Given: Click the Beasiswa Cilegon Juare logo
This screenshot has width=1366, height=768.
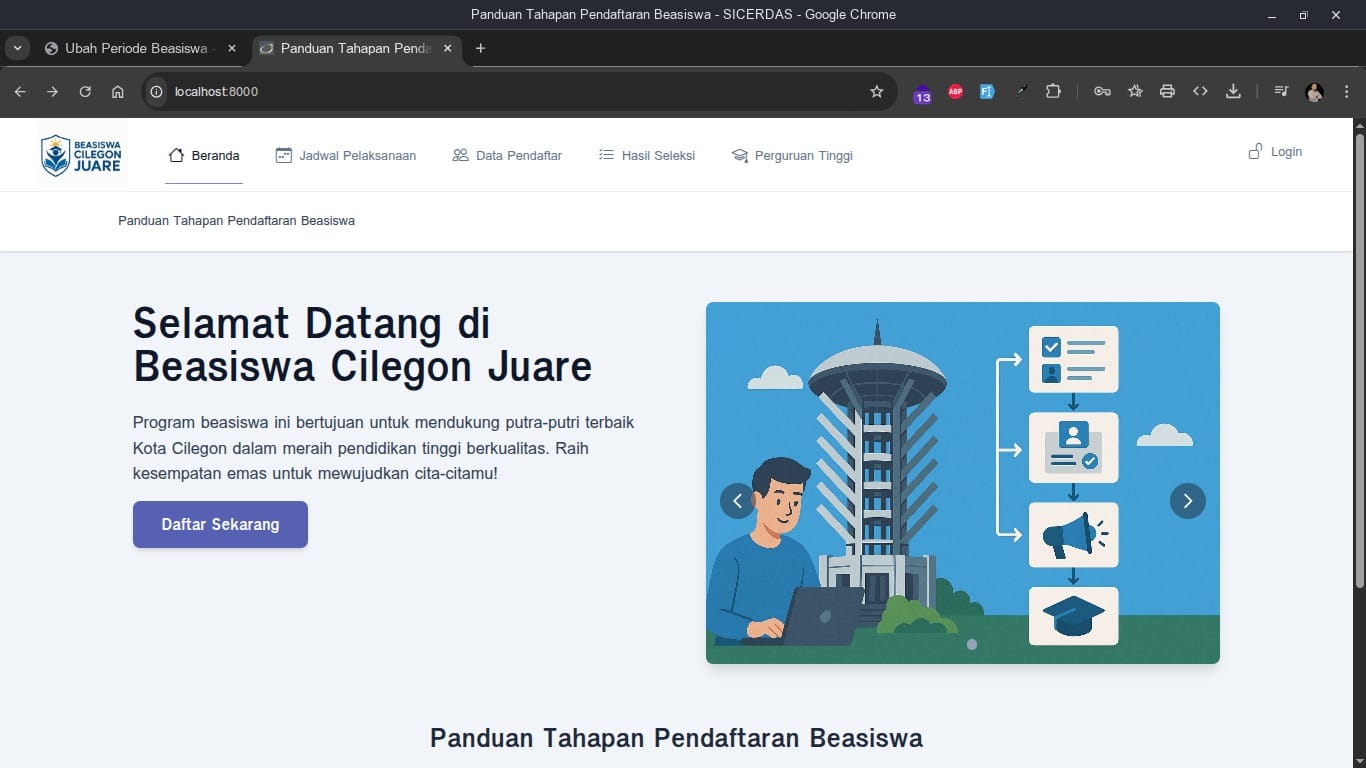Looking at the screenshot, I should click(82, 155).
